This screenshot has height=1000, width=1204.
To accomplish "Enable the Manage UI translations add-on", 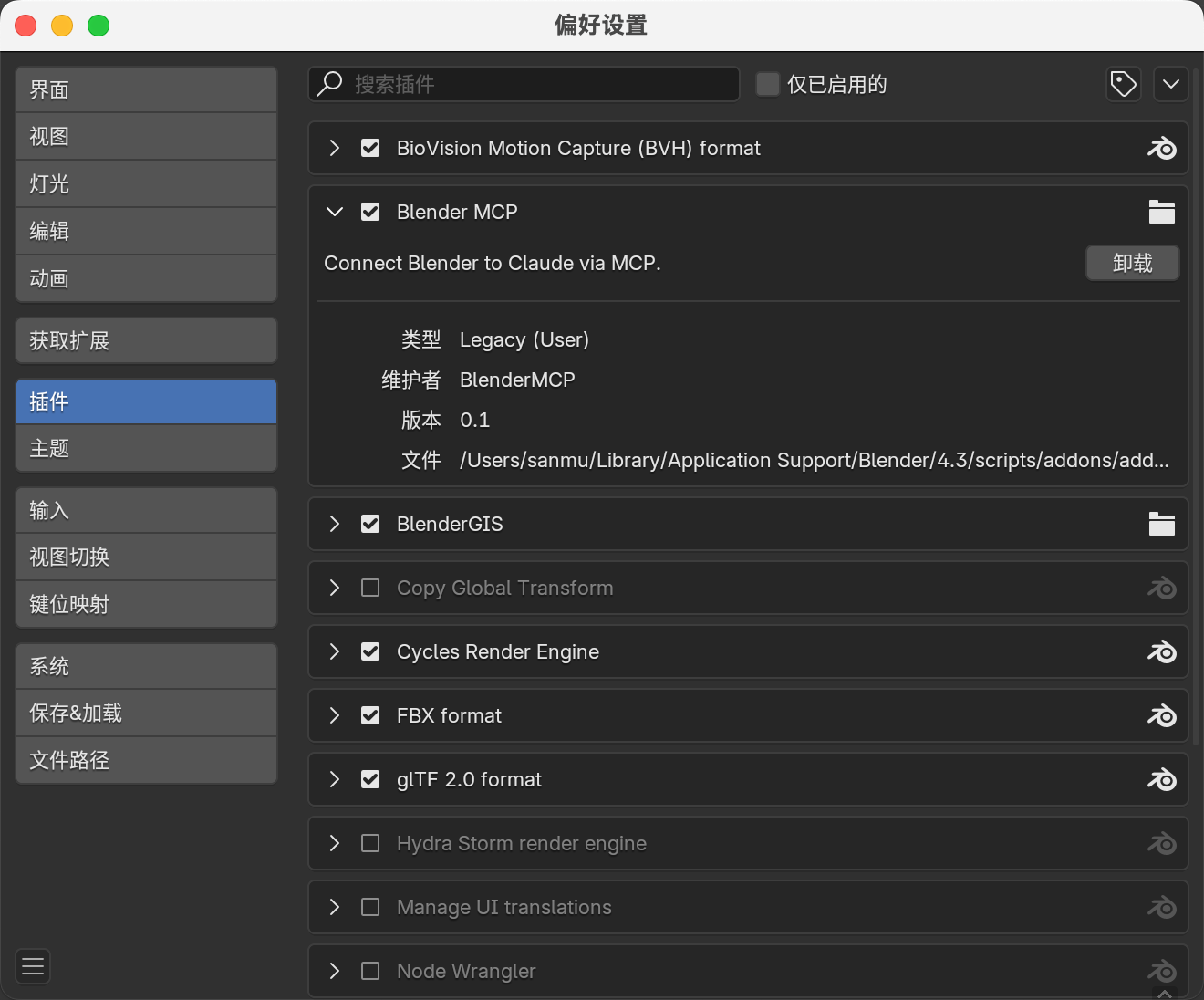I will [x=370, y=907].
